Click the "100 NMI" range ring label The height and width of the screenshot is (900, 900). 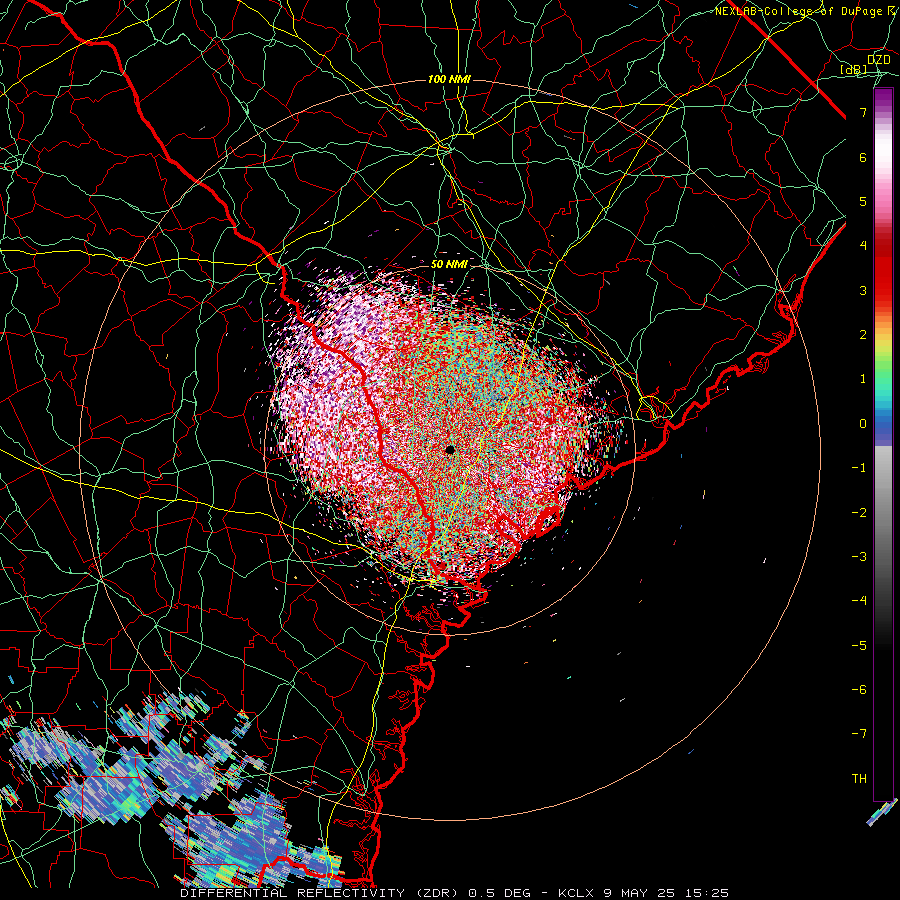449,79
